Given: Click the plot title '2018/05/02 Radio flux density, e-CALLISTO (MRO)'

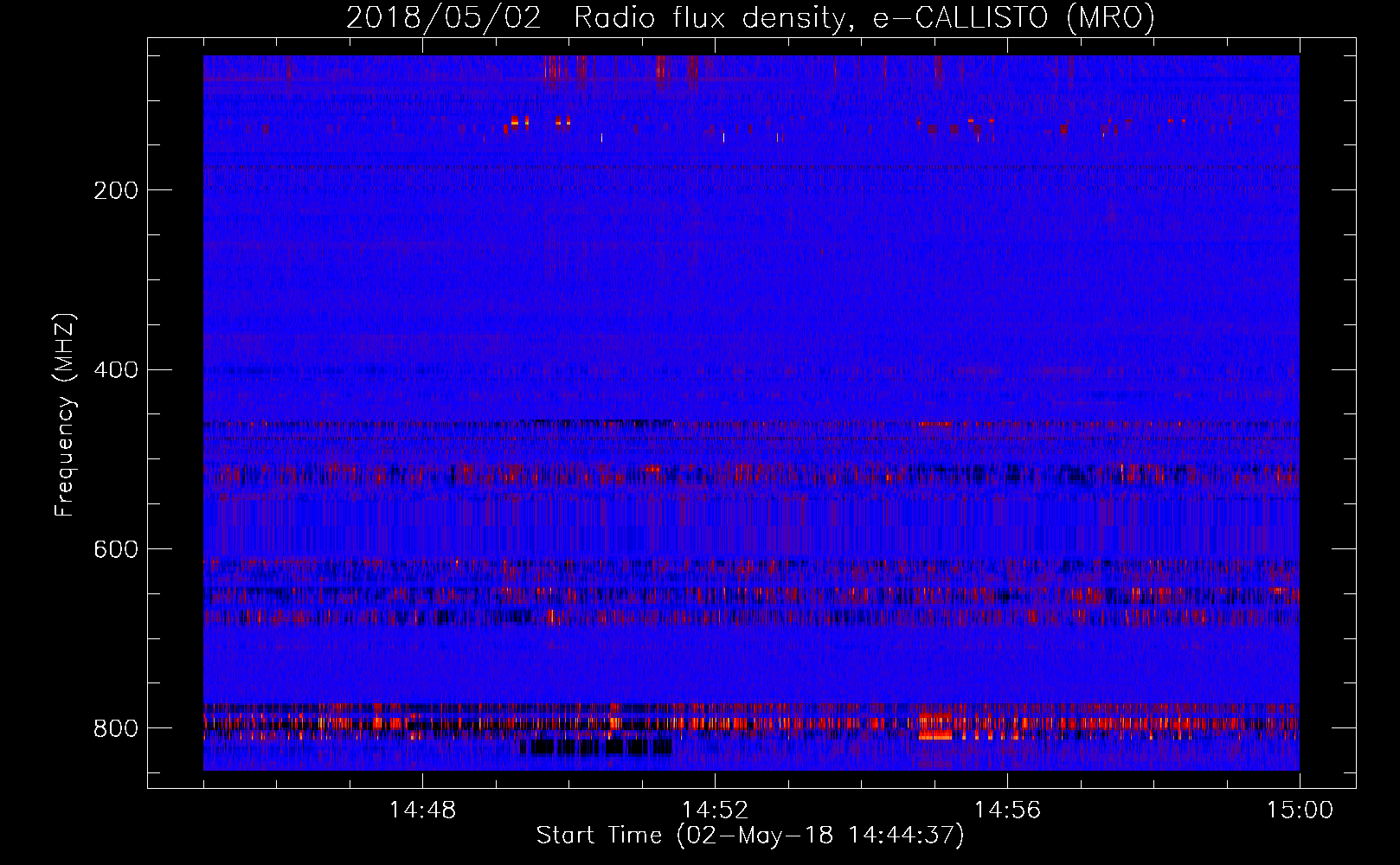Looking at the screenshot, I should [750, 17].
